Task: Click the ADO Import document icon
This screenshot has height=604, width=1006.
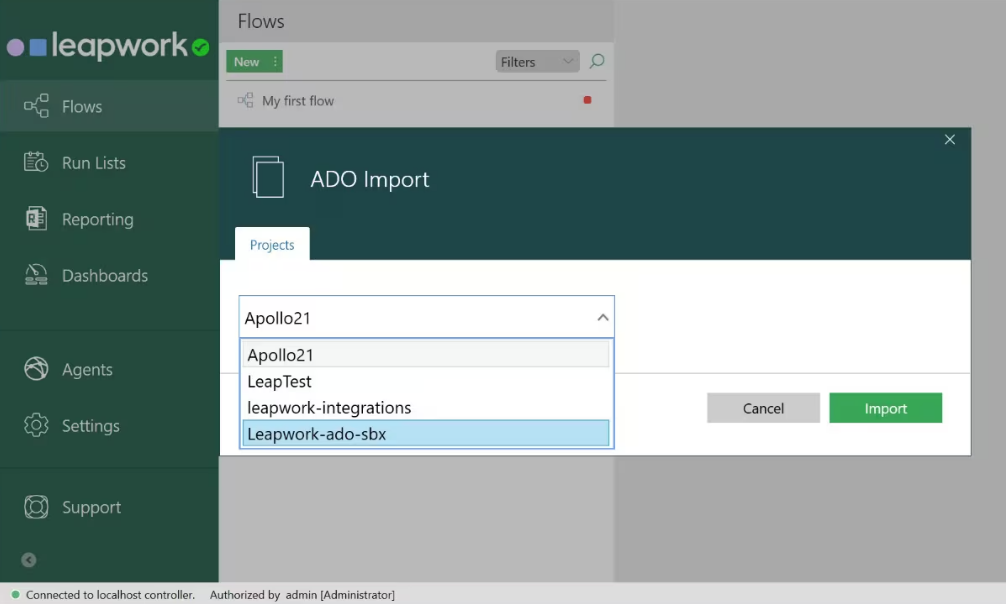Action: (x=267, y=177)
